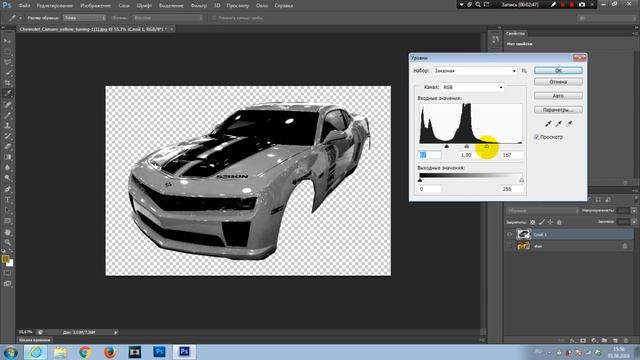The width and height of the screenshot is (640, 360).
Task: Select the Eraser tool
Action: [7, 147]
